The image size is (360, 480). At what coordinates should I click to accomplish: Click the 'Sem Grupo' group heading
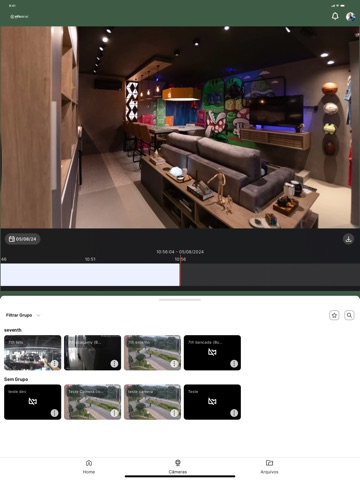16,379
